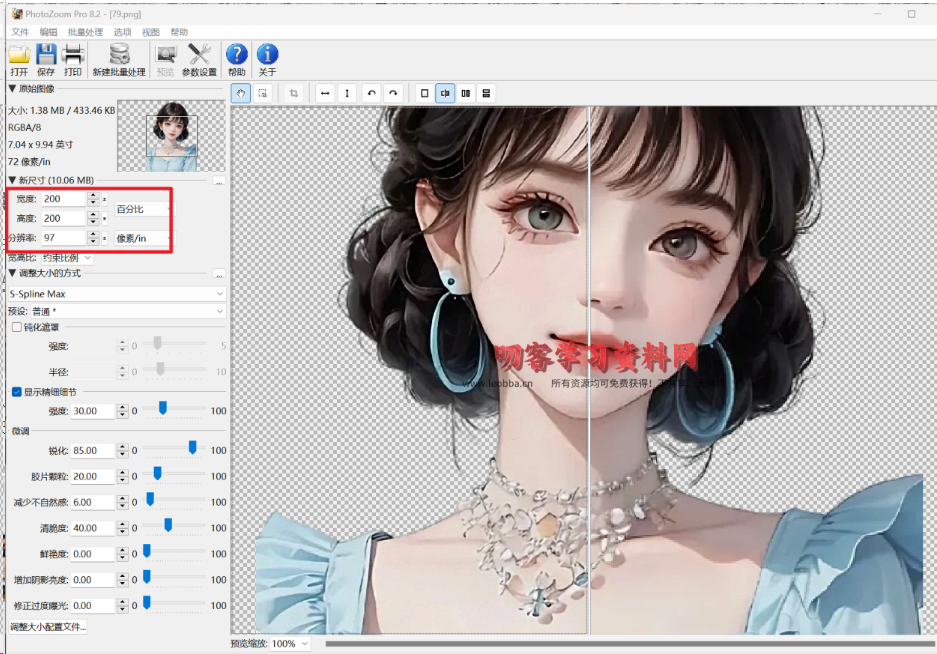This screenshot has height=654, width=937.
Task: Uncheck the 显示精细细节 checkbox
Action: [x=17, y=392]
